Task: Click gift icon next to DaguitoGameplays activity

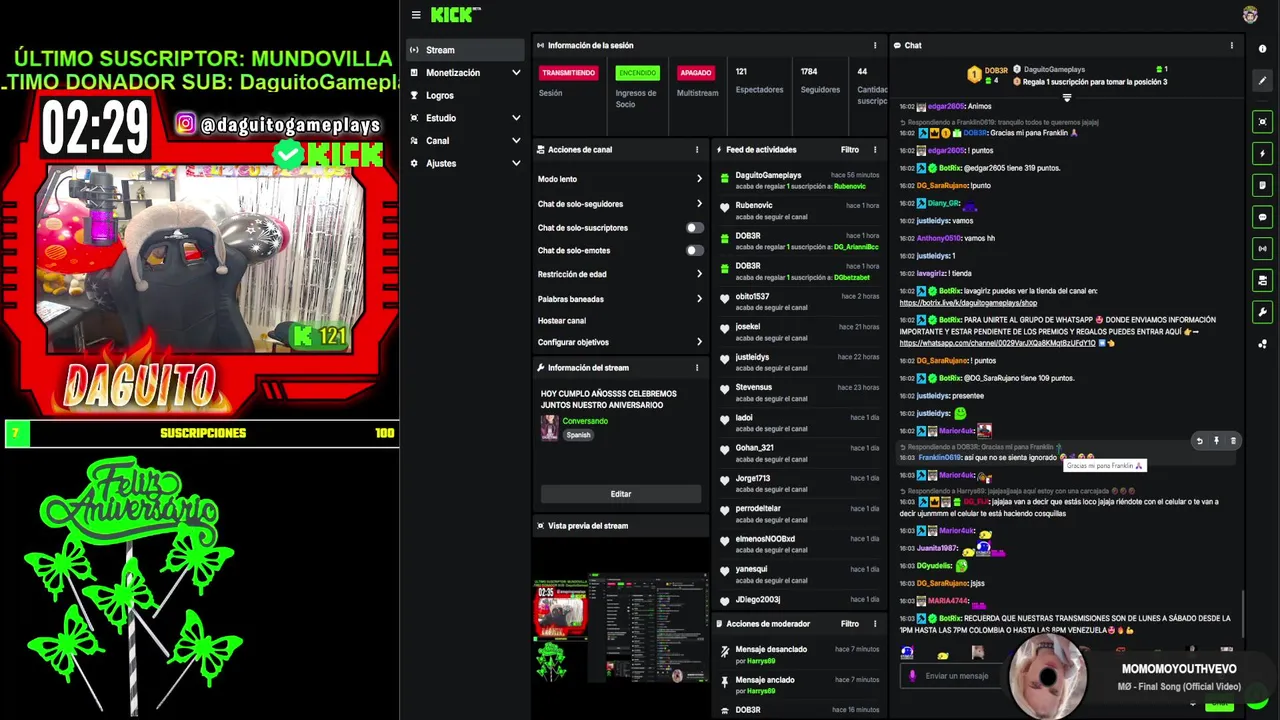Action: [x=725, y=180]
